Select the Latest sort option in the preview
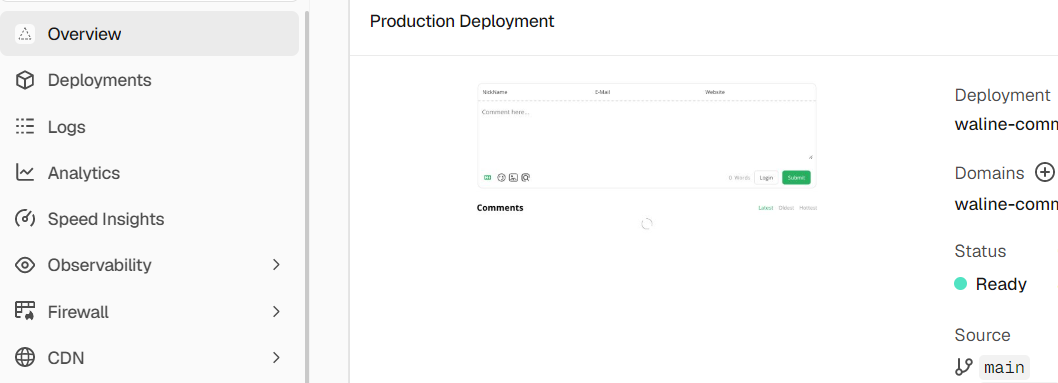This screenshot has width=1058, height=383. click(766, 208)
